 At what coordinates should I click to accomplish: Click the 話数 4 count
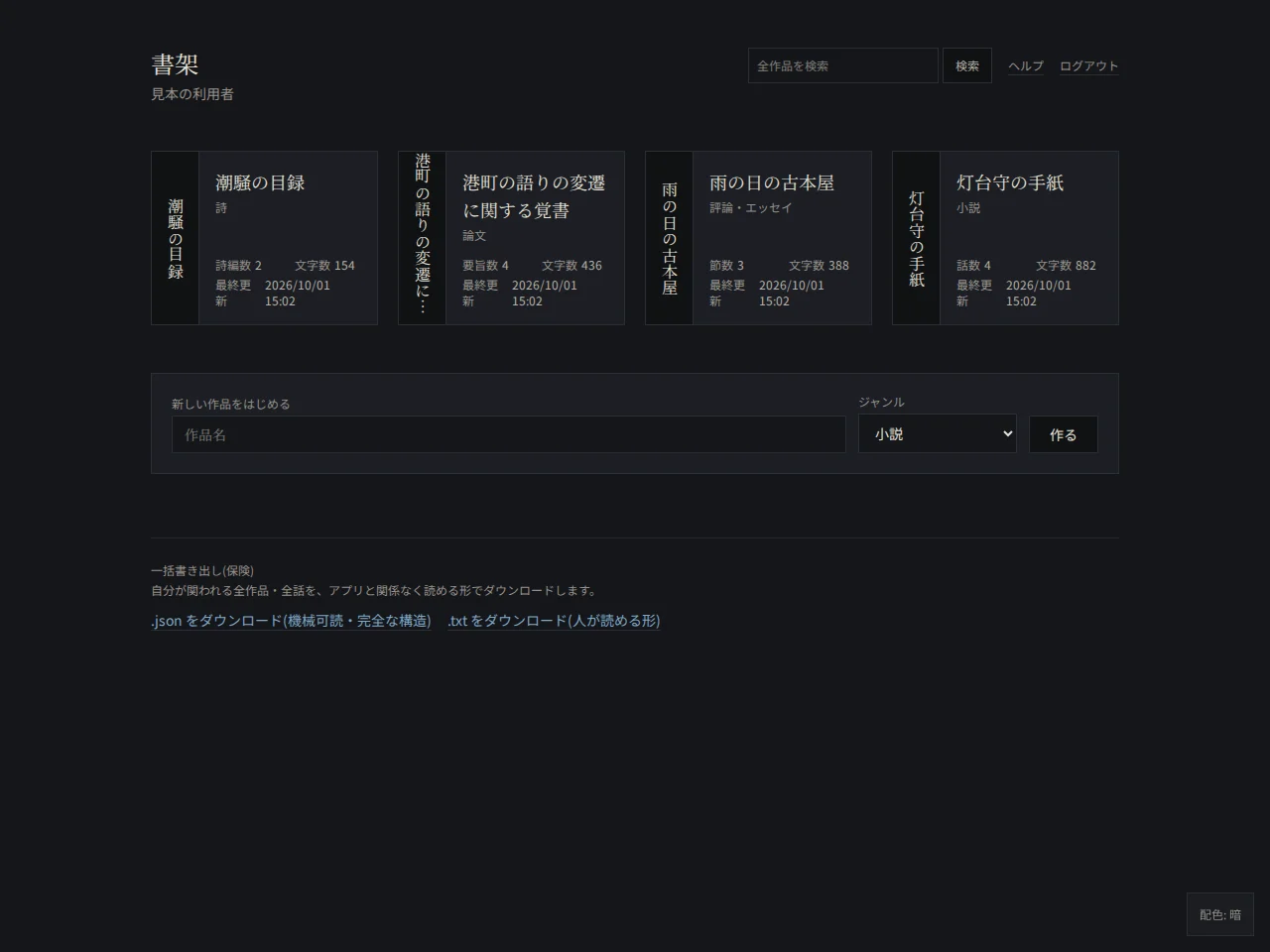pyautogui.click(x=974, y=266)
